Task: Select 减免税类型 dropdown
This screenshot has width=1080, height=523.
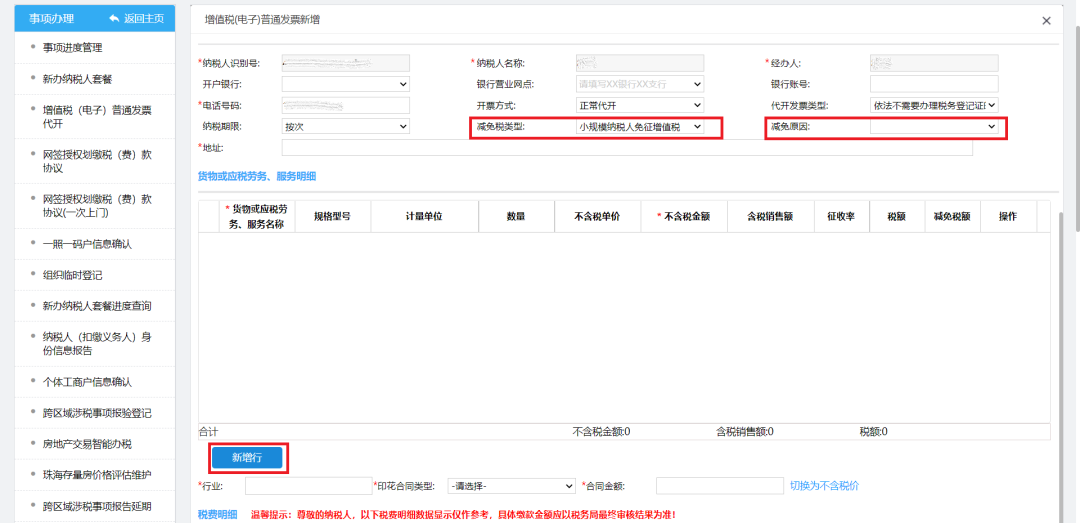Action: tap(640, 127)
